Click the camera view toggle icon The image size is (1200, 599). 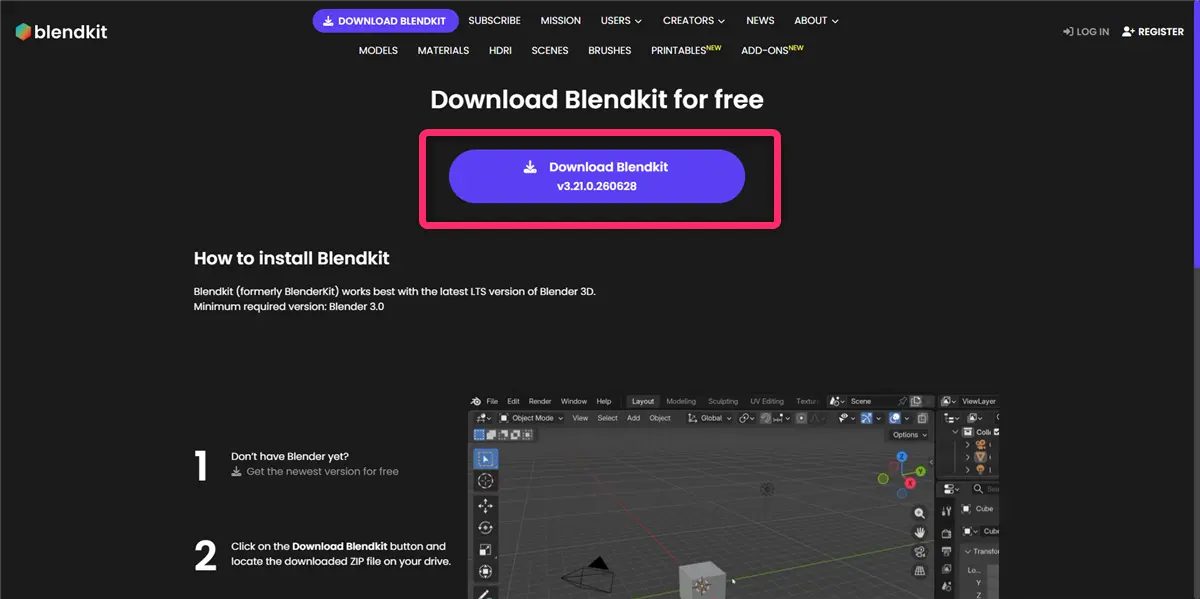coord(920,552)
